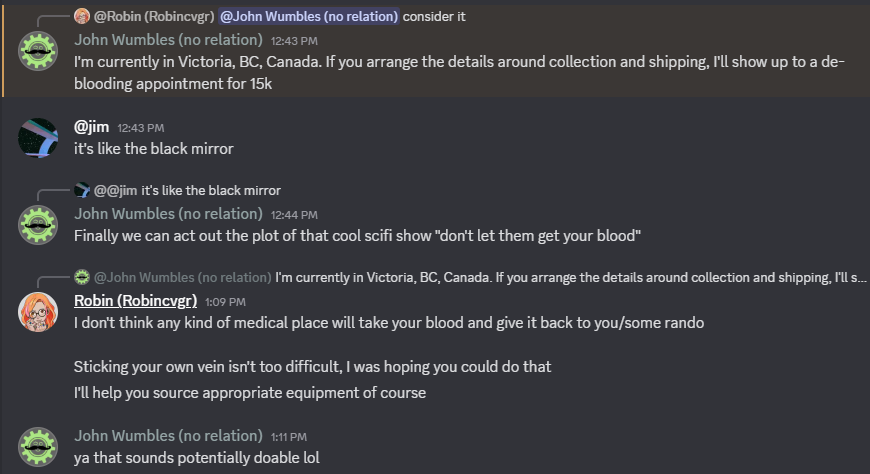Select small Robin avatar in top reply preview

point(82,16)
